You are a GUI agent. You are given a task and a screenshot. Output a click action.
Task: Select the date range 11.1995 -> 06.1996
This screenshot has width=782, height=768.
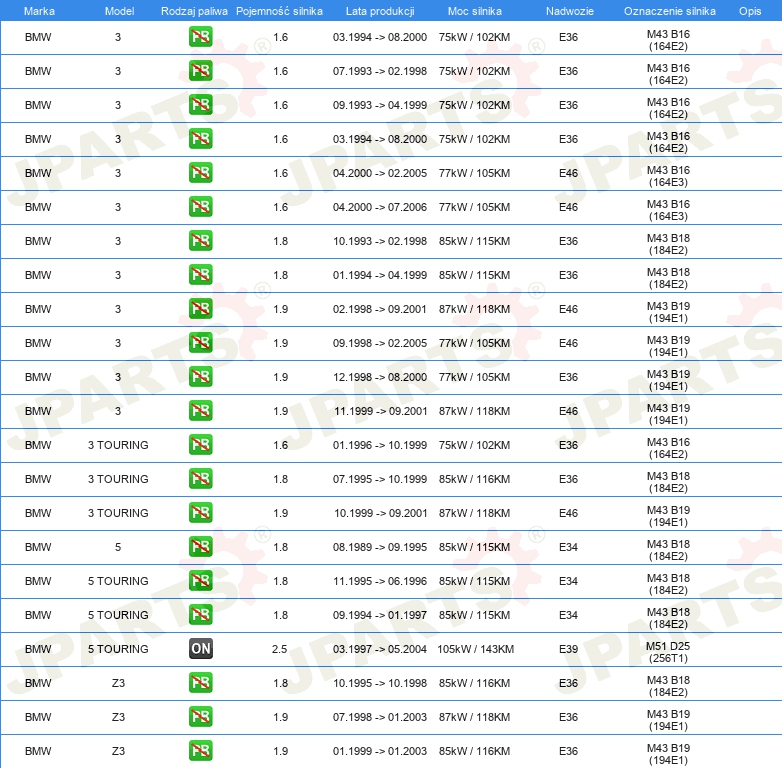coord(380,581)
